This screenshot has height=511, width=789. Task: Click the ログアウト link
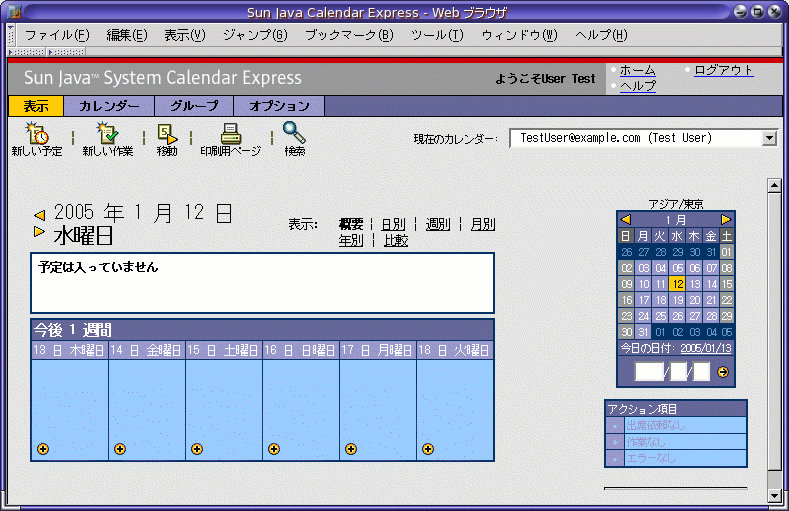click(x=724, y=70)
